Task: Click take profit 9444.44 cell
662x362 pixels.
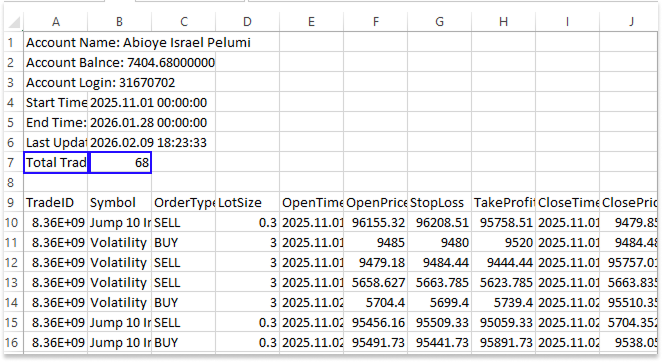Action: [x=503, y=263]
